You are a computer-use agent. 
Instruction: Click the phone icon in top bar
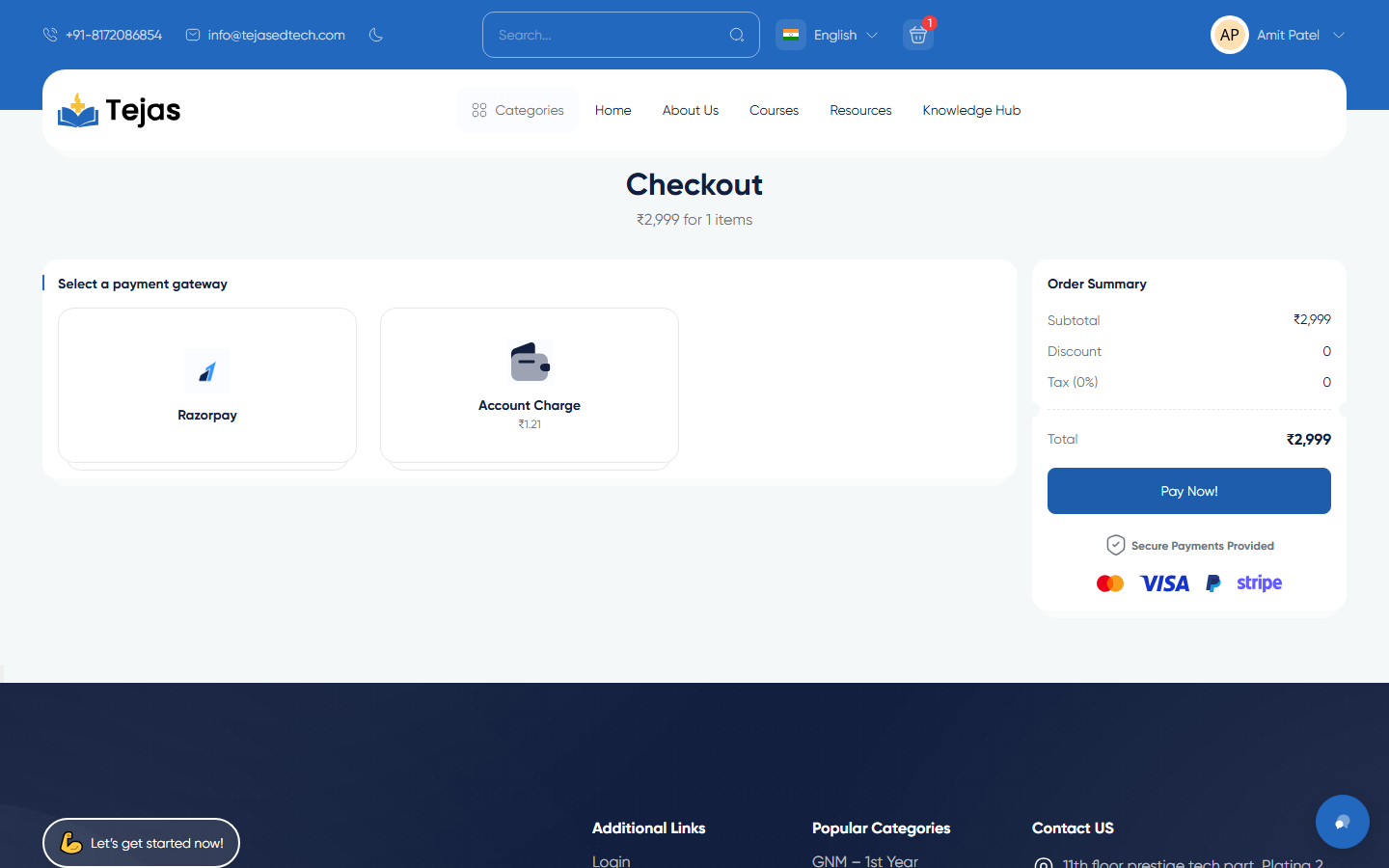coord(50,35)
